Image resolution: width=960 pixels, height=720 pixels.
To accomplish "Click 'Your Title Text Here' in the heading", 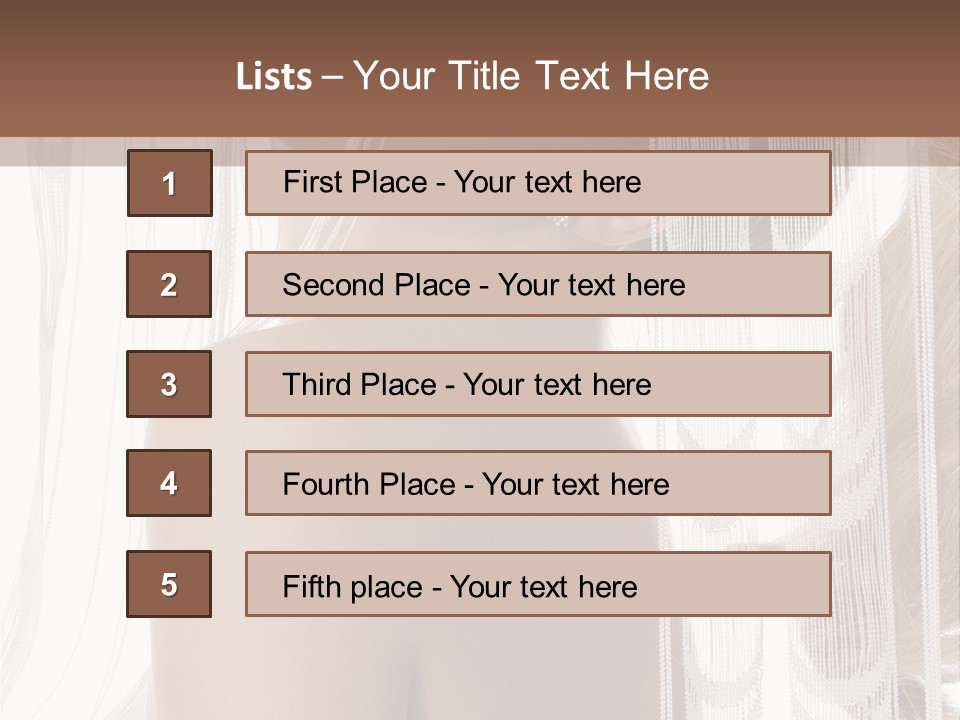I will point(531,77).
